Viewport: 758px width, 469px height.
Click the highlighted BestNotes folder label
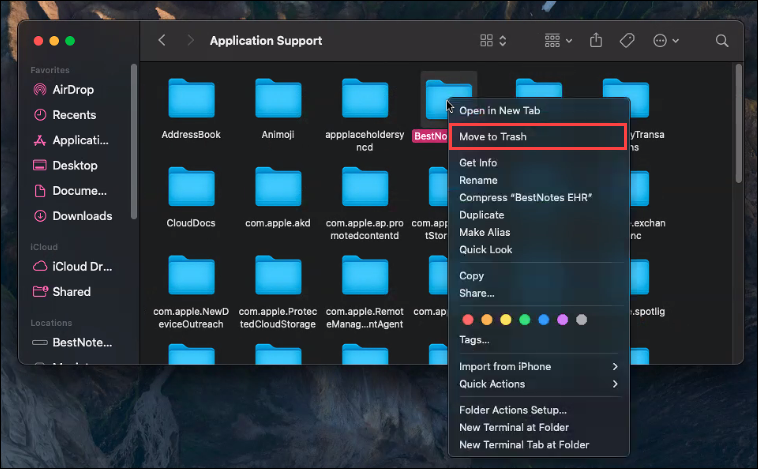point(430,136)
